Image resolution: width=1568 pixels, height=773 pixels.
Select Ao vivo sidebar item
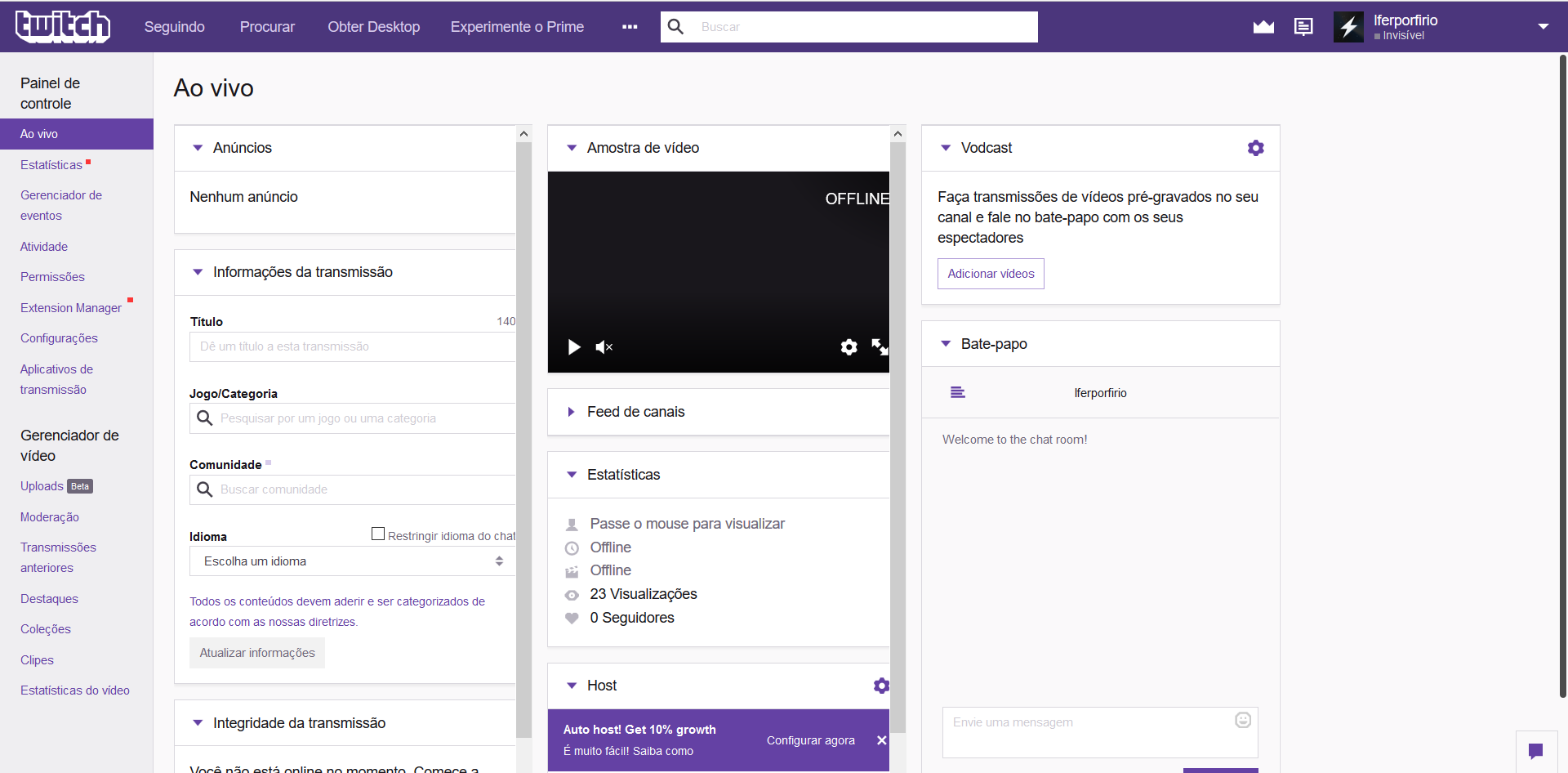[77, 134]
